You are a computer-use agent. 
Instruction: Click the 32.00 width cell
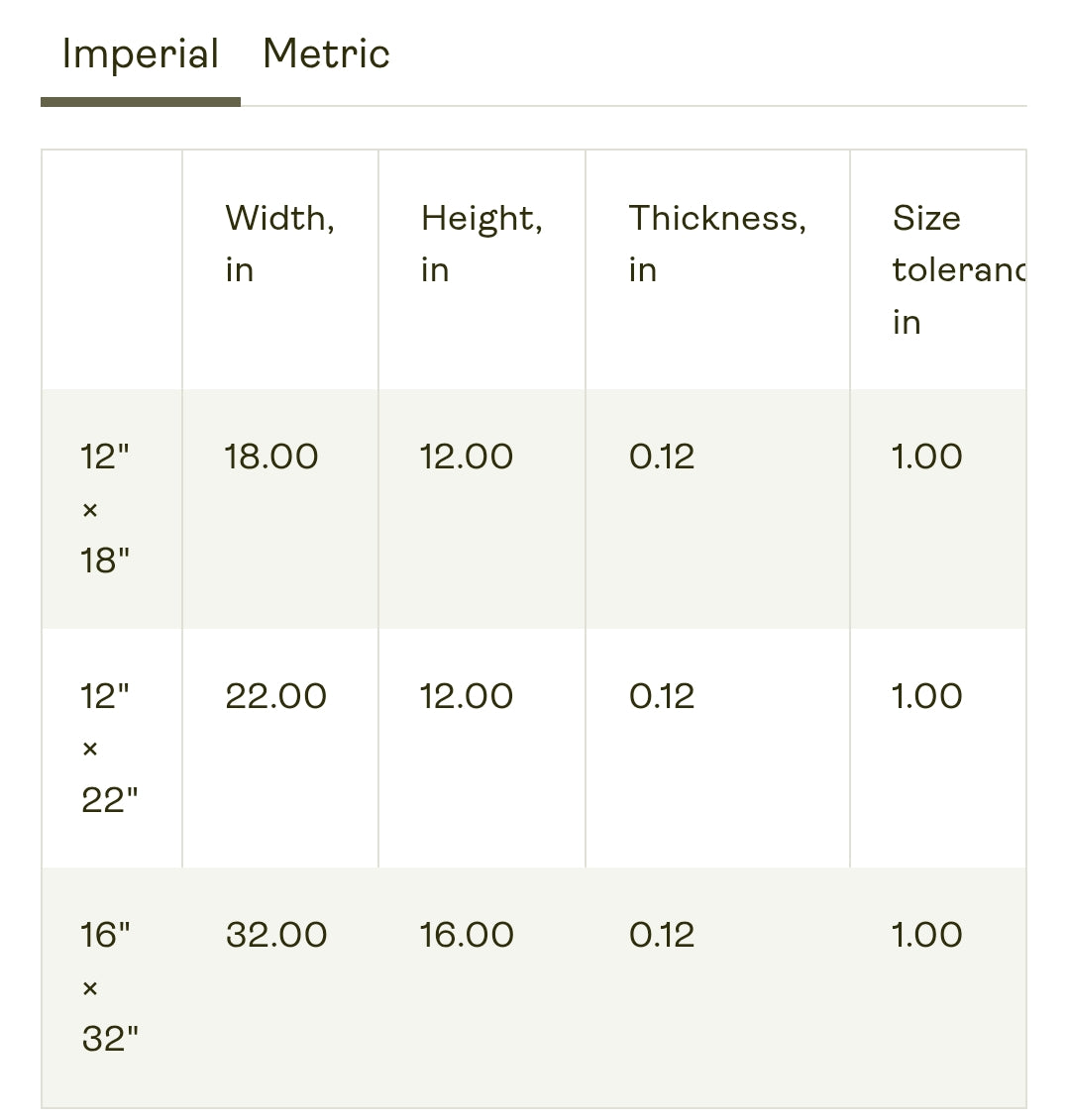(x=276, y=934)
